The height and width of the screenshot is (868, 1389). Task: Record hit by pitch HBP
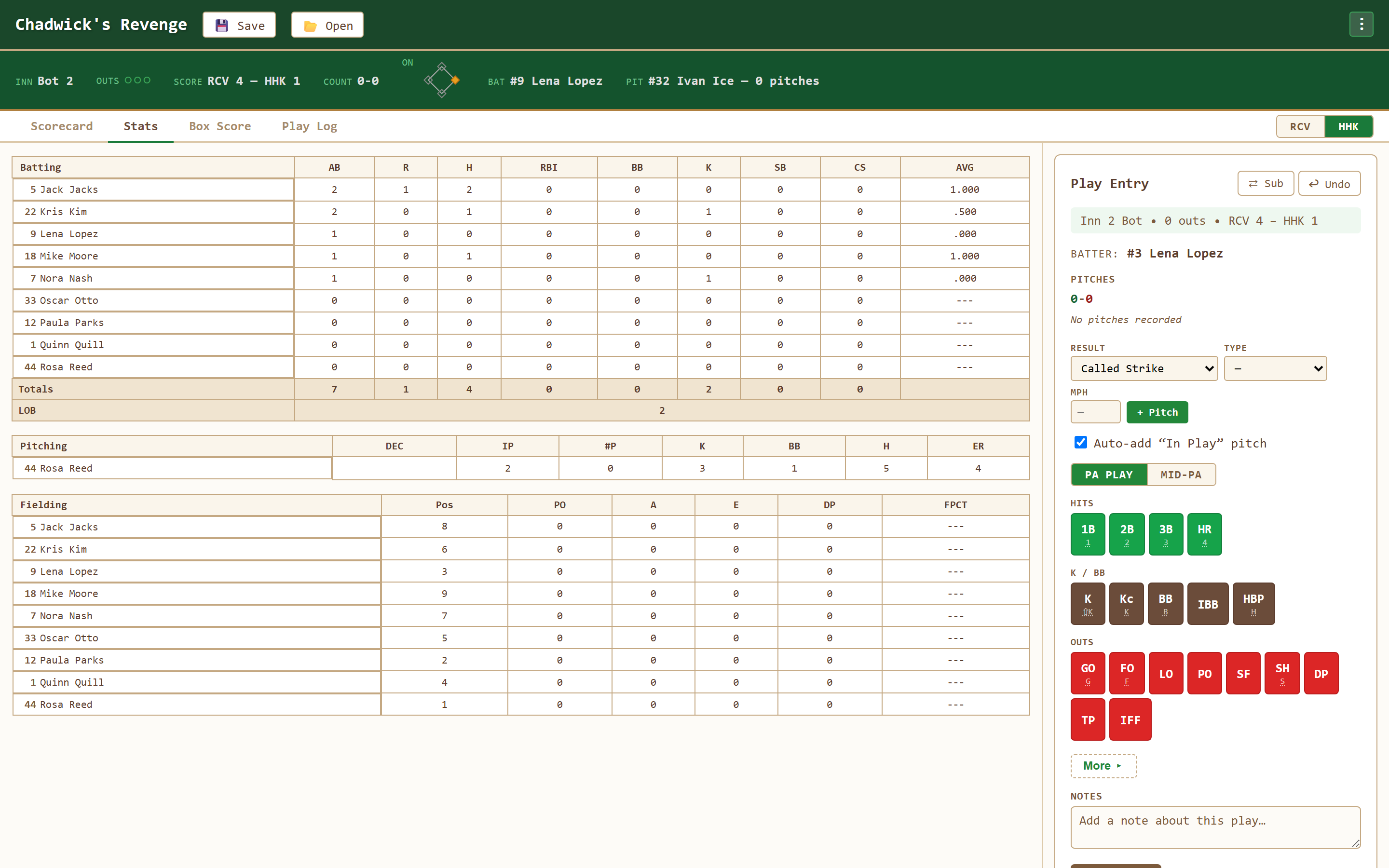point(1253,603)
